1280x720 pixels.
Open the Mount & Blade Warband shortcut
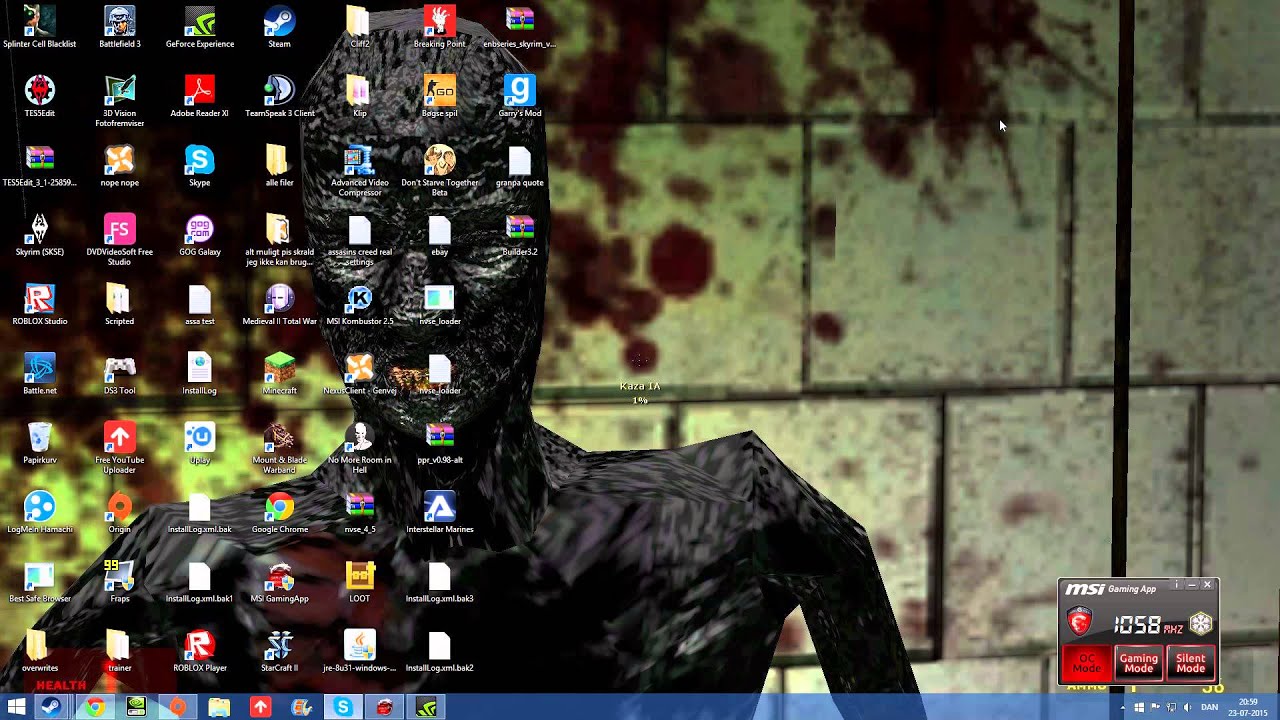point(279,446)
